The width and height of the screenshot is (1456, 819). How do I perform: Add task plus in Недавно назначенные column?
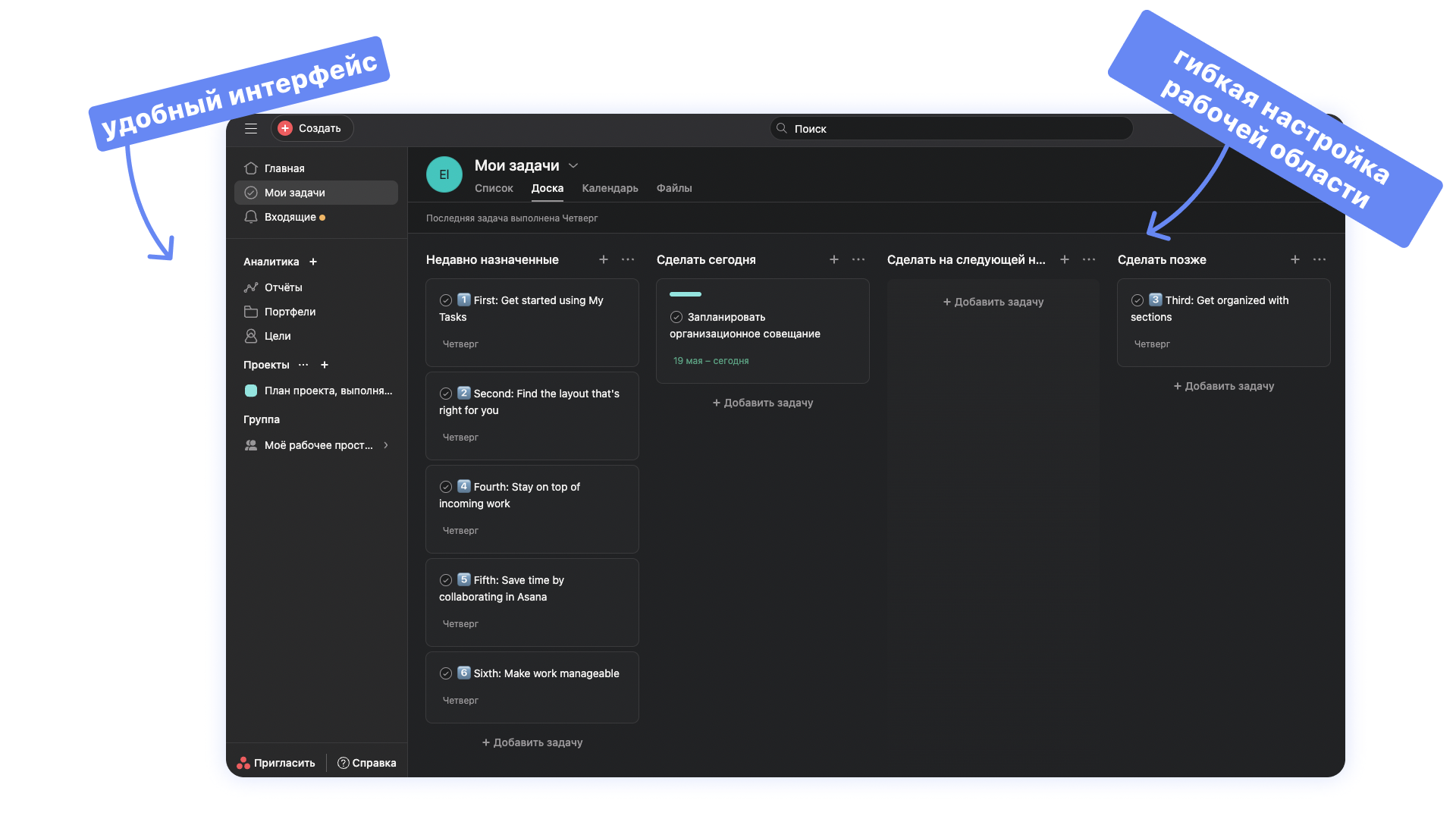(604, 259)
